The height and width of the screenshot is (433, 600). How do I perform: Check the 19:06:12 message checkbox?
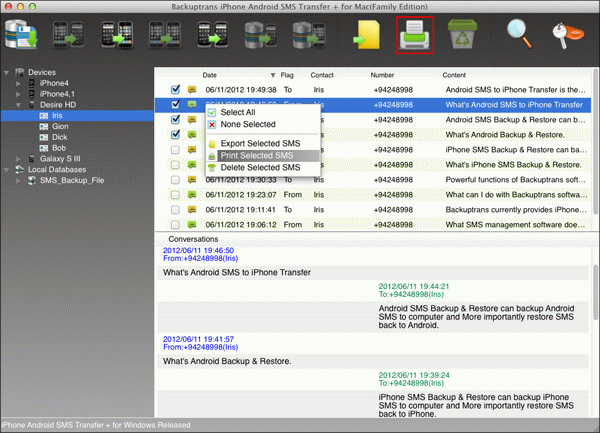(x=175, y=225)
